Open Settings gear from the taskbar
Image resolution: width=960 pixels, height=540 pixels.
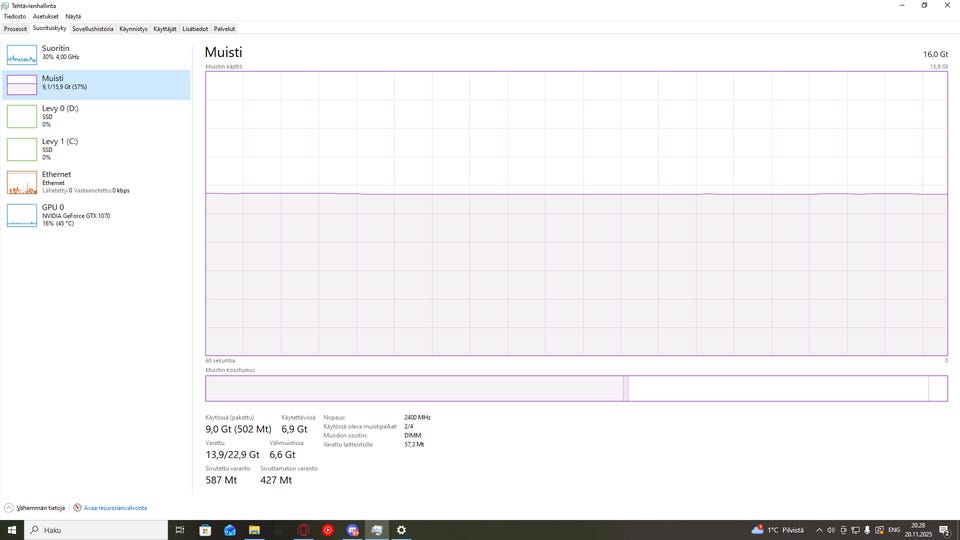point(401,530)
